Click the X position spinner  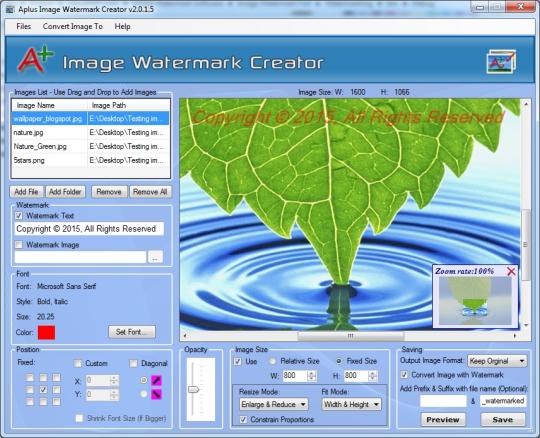(x=114, y=380)
